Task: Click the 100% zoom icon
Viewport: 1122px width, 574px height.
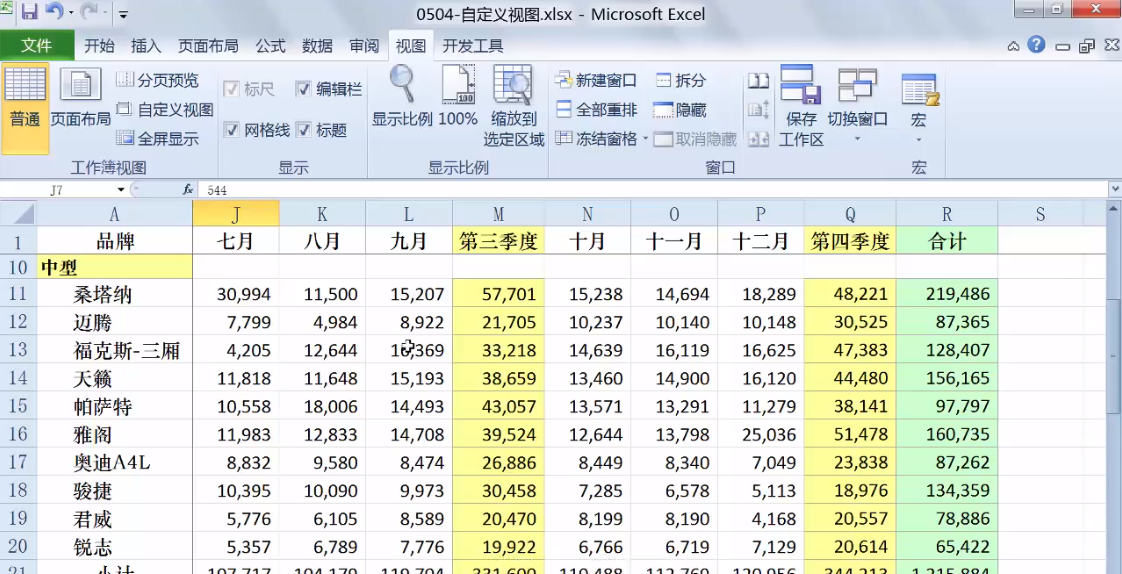Action: pyautogui.click(x=458, y=84)
